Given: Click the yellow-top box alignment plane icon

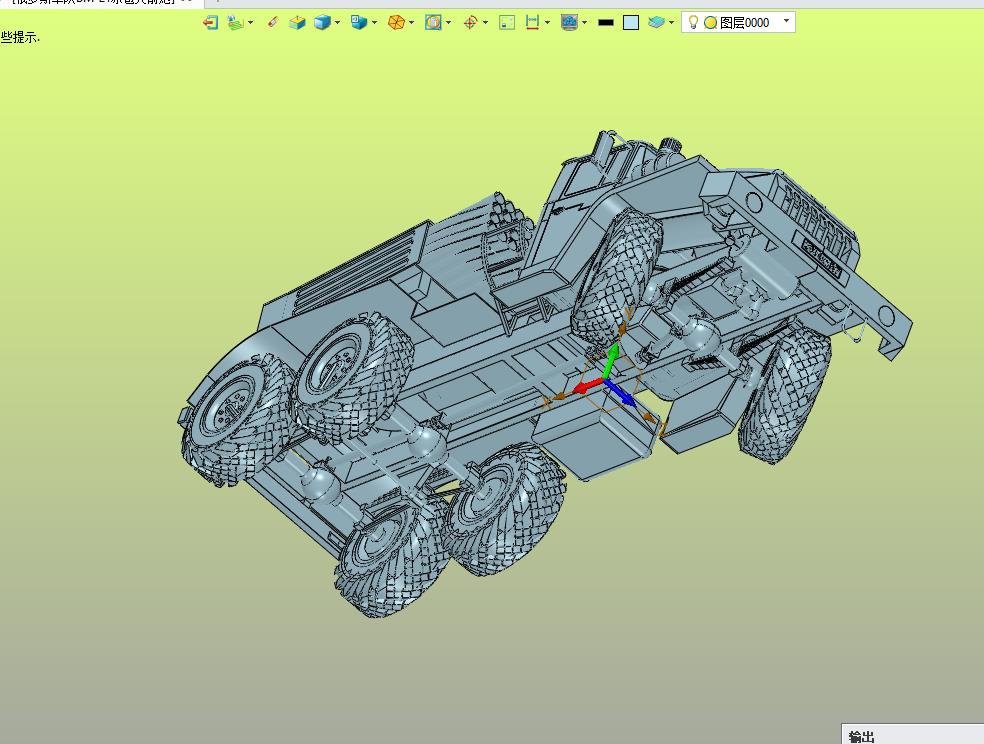Looking at the screenshot, I should point(297,23).
